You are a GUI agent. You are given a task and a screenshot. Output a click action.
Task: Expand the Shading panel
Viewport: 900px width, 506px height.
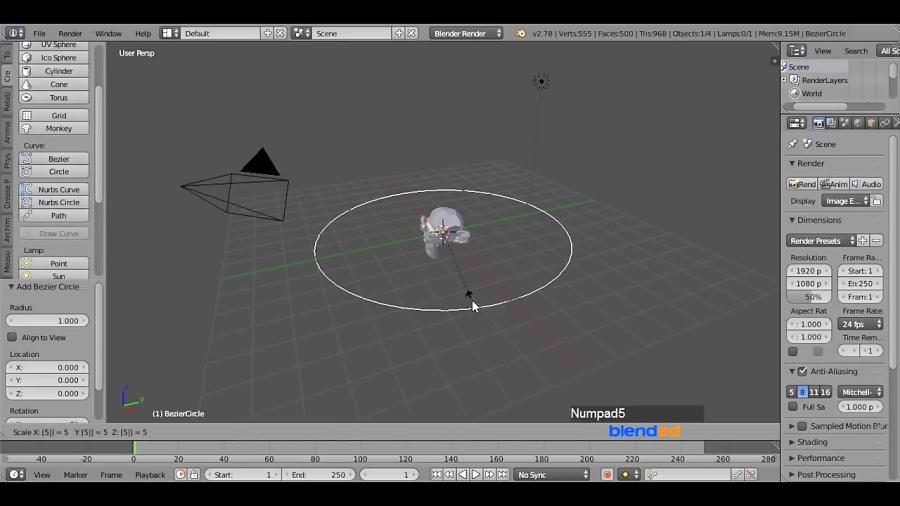pyautogui.click(x=792, y=442)
